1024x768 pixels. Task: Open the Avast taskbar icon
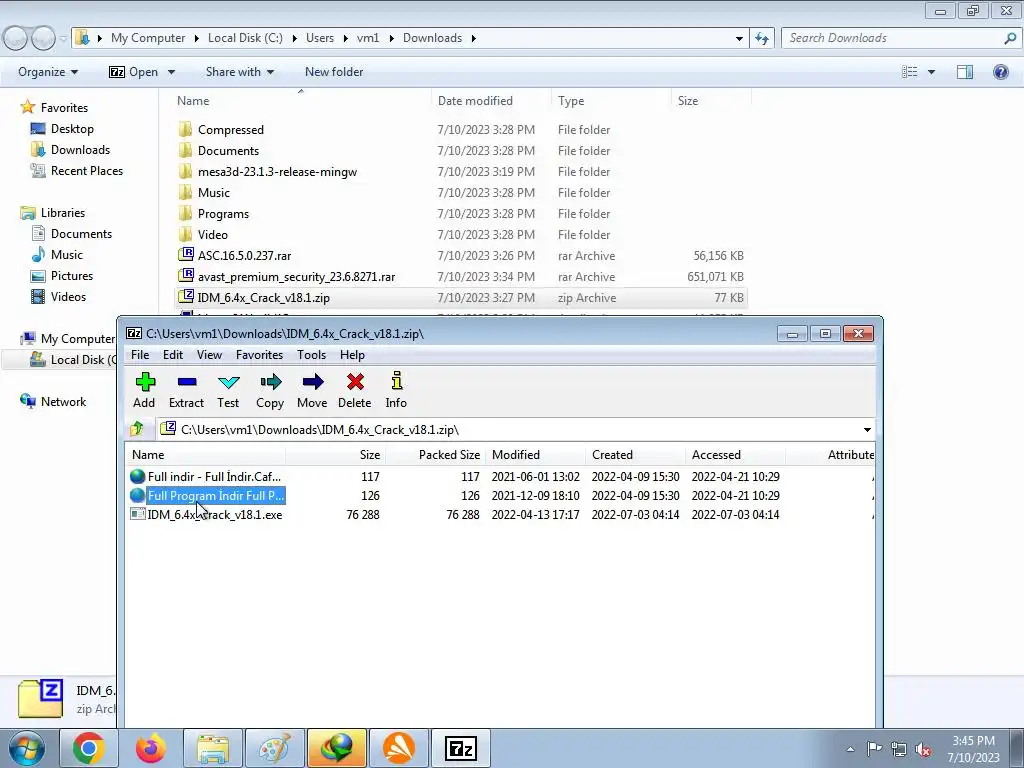pos(398,748)
